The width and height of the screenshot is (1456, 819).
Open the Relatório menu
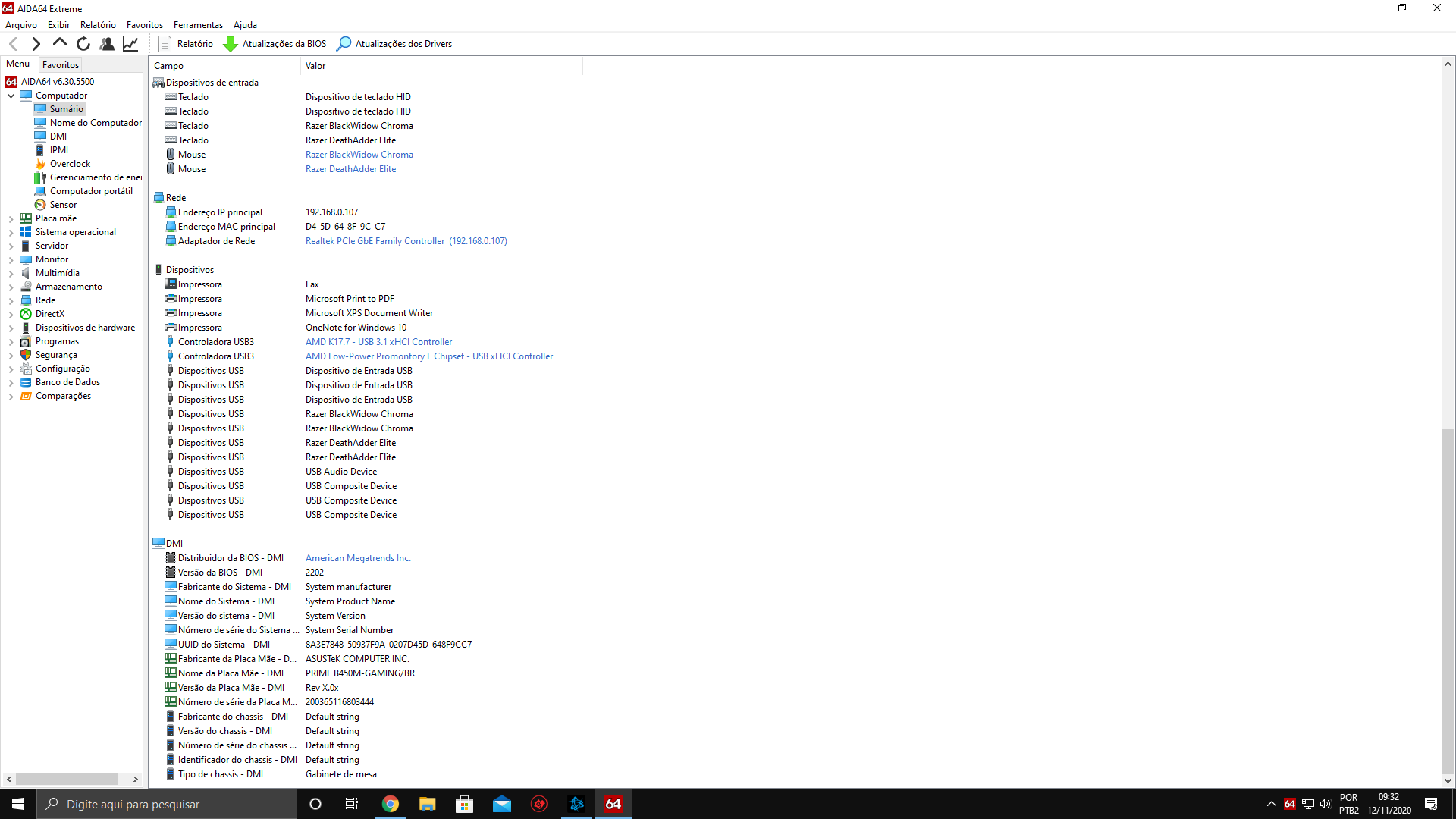[98, 25]
